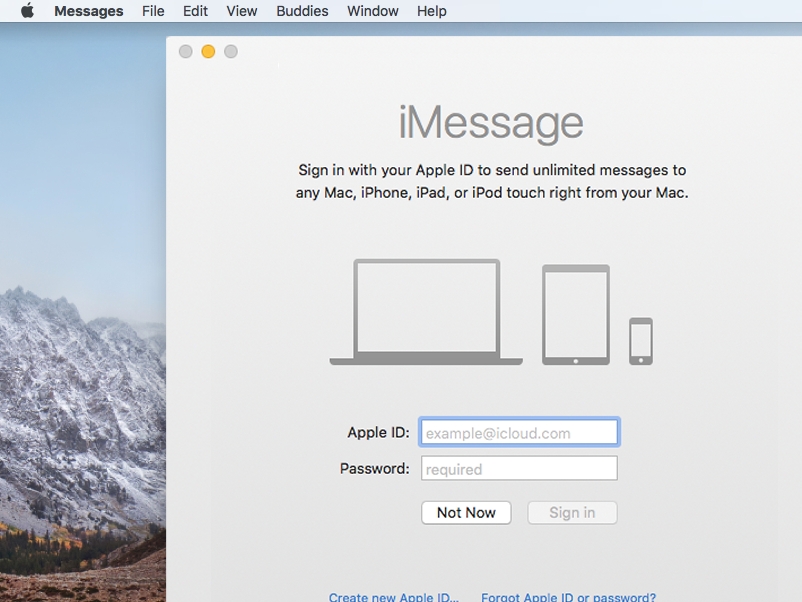Viewport: 802px width, 602px height.
Task: Click the iMessage heading text
Action: click(491, 123)
